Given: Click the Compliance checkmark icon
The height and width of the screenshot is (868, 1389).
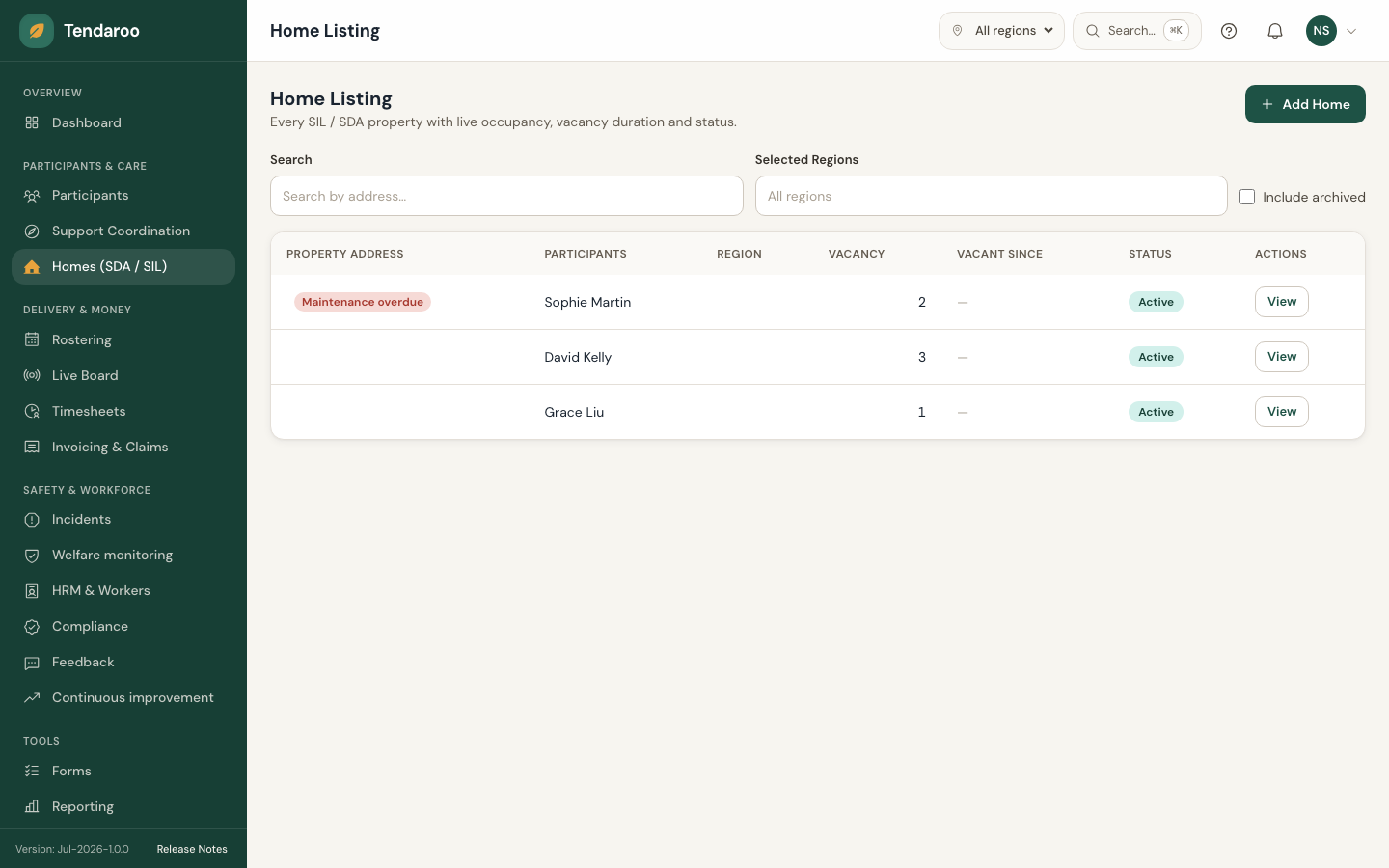Looking at the screenshot, I should 32,626.
